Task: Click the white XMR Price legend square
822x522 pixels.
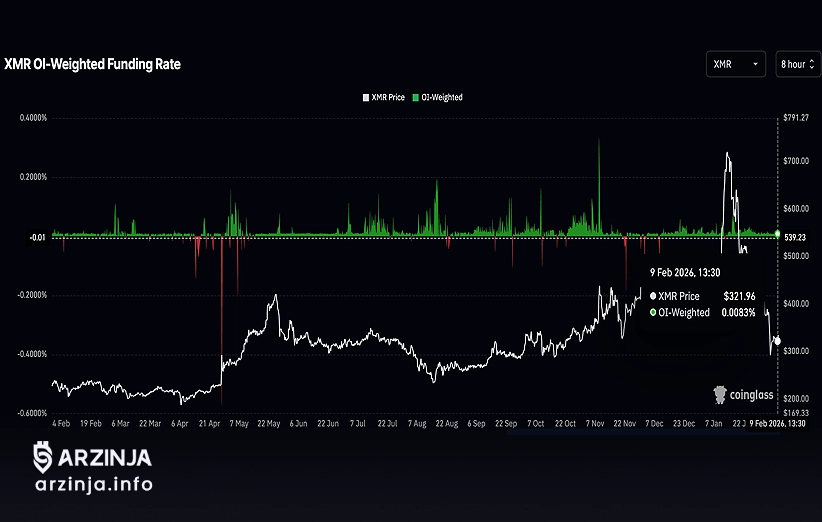Action: (366, 98)
